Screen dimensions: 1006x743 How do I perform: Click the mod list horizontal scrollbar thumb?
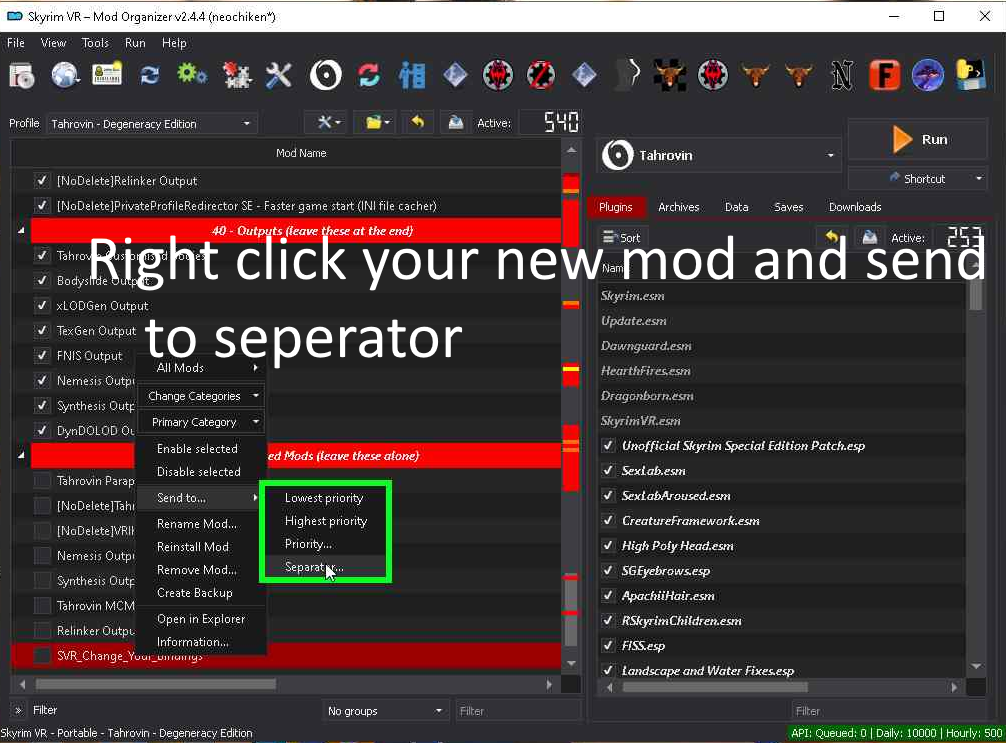(156, 685)
